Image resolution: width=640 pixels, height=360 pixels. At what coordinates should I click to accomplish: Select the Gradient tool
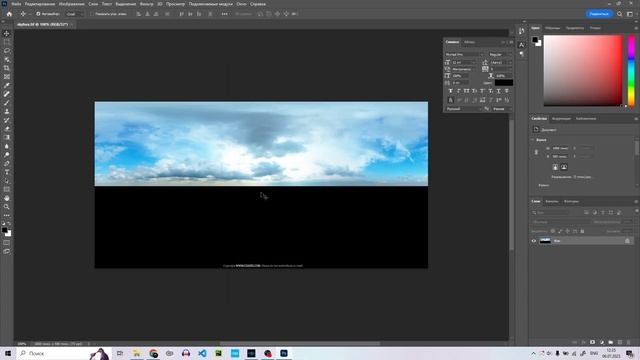(7, 138)
